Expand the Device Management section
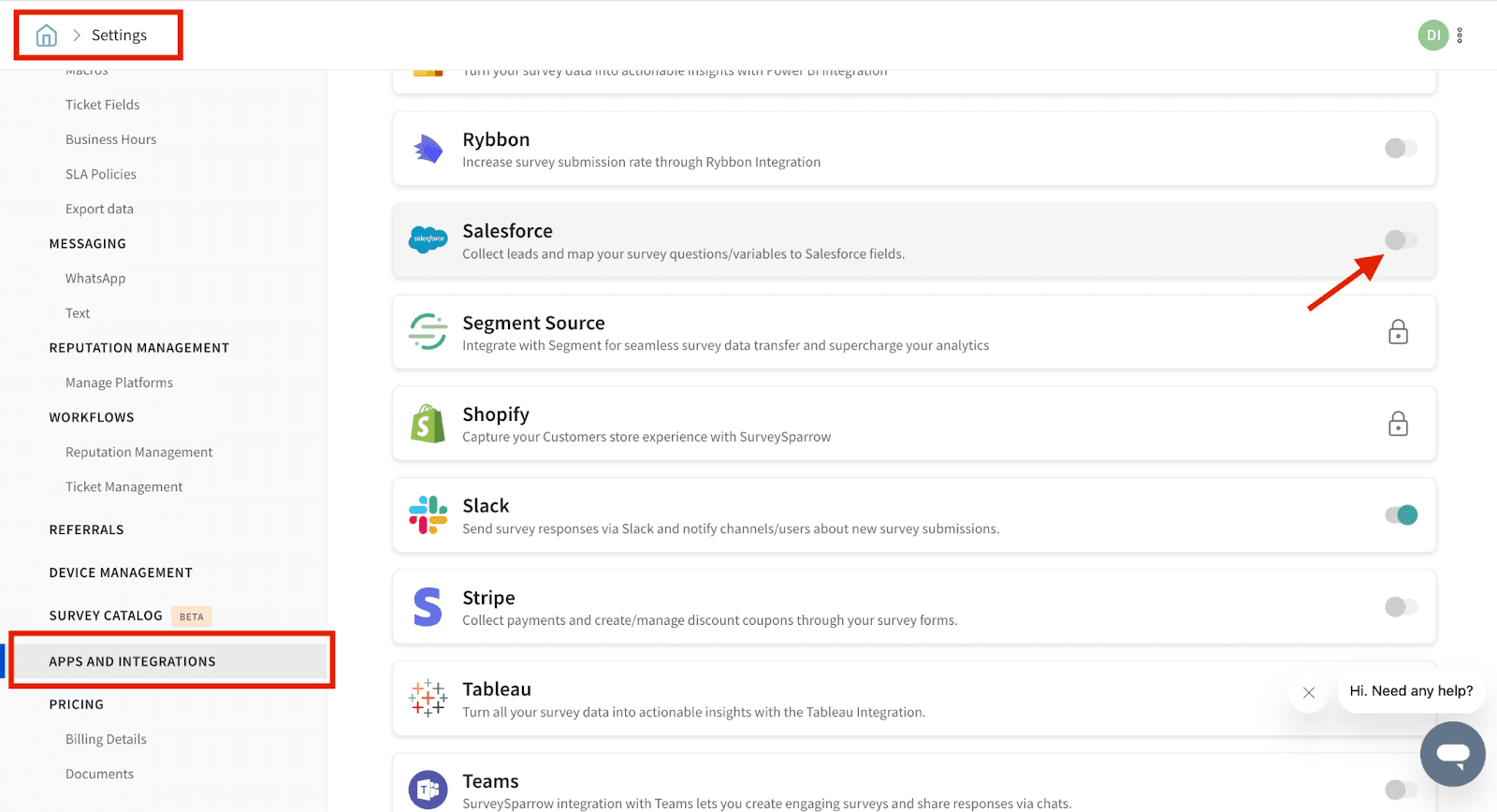 (121, 573)
